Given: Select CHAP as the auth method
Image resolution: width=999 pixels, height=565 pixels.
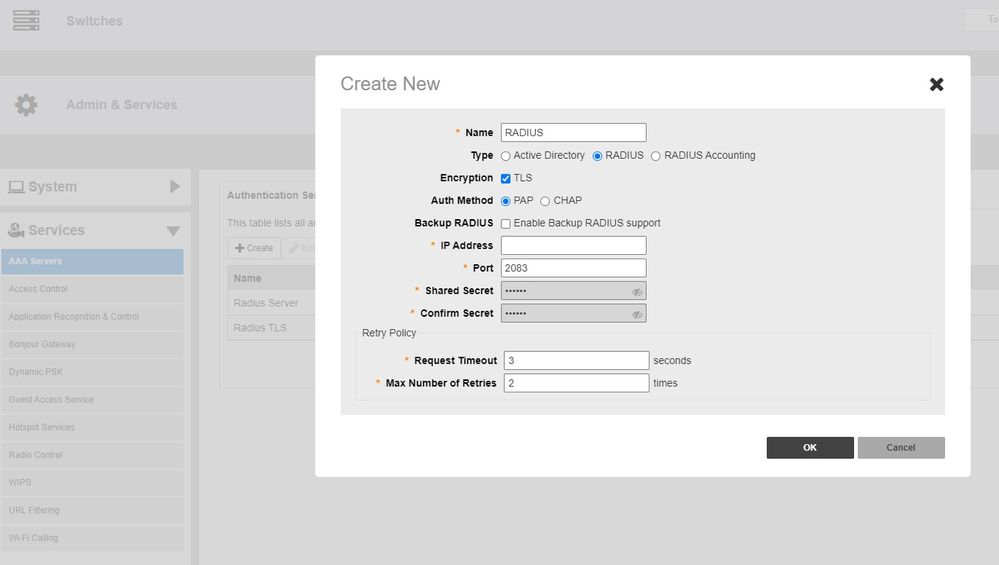Looking at the screenshot, I should [545, 201].
